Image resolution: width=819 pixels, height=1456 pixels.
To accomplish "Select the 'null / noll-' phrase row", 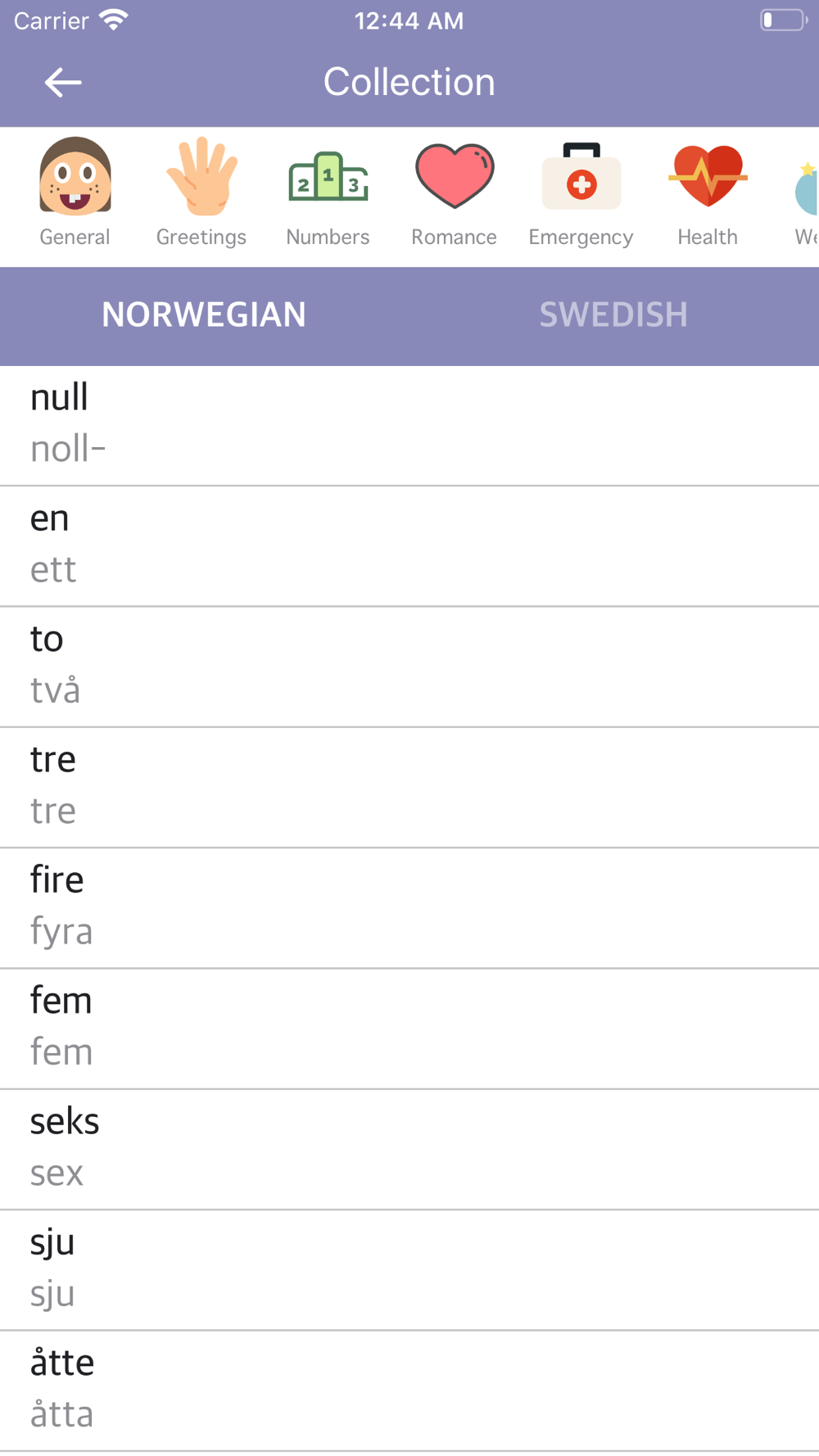I will click(409, 426).
